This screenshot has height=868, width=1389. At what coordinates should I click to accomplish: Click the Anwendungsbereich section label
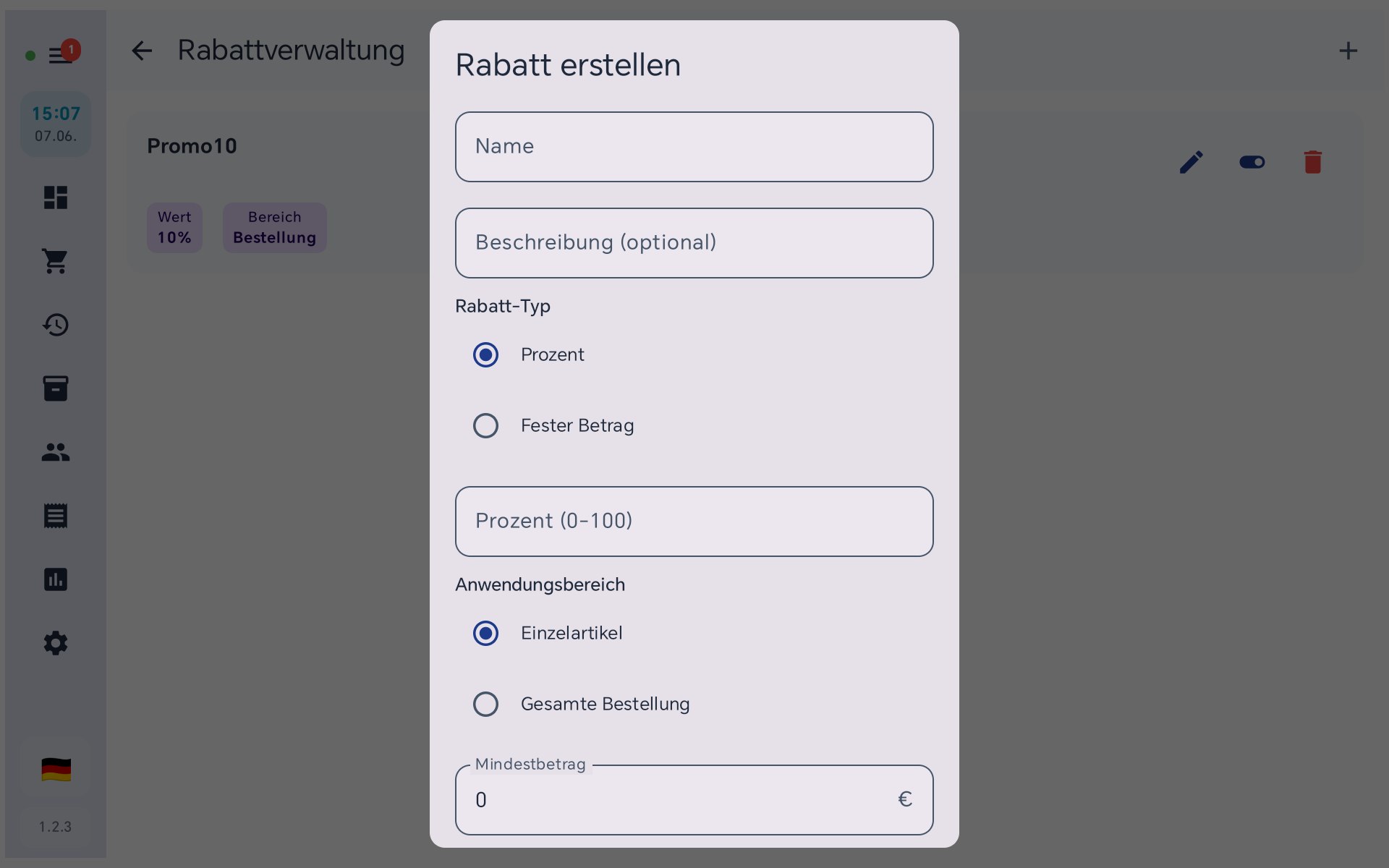click(540, 584)
